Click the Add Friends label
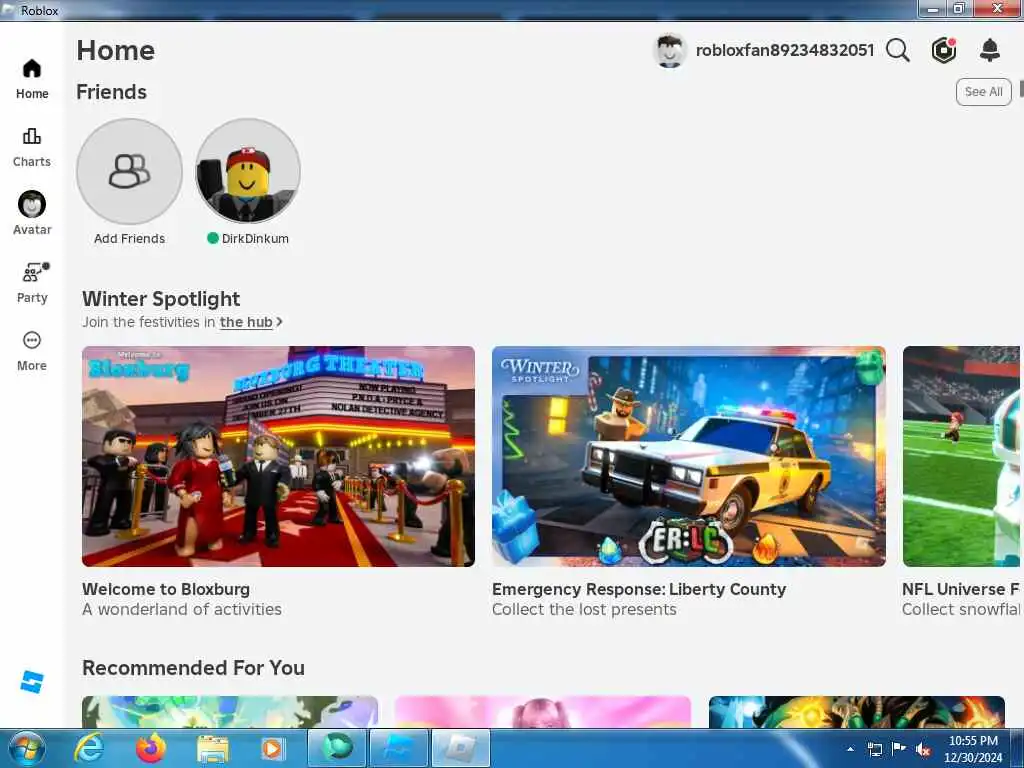This screenshot has height=768, width=1024. pyautogui.click(x=129, y=239)
